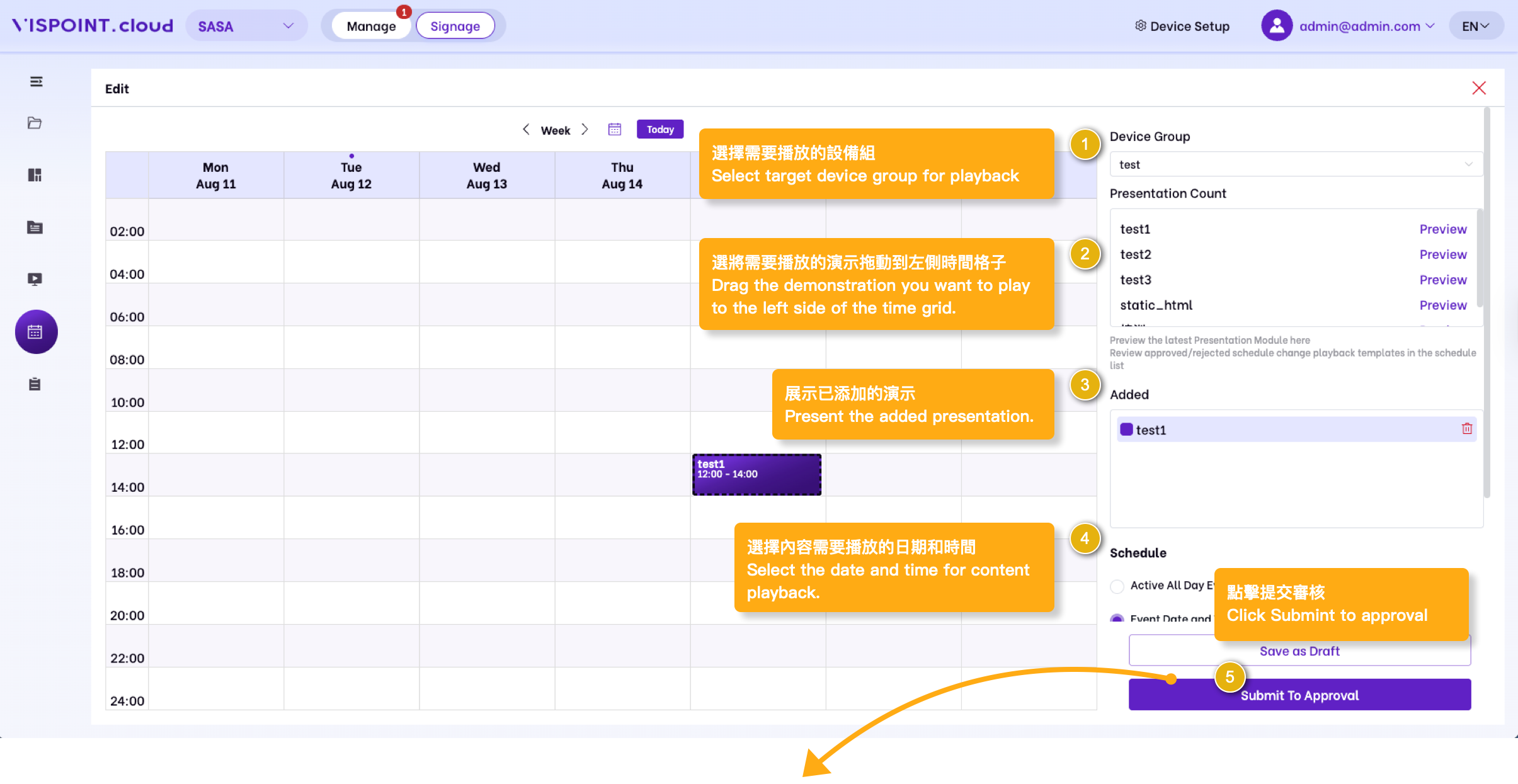Expand the Device Group dropdown
Screen dimensions: 1518x784
click(1296, 164)
